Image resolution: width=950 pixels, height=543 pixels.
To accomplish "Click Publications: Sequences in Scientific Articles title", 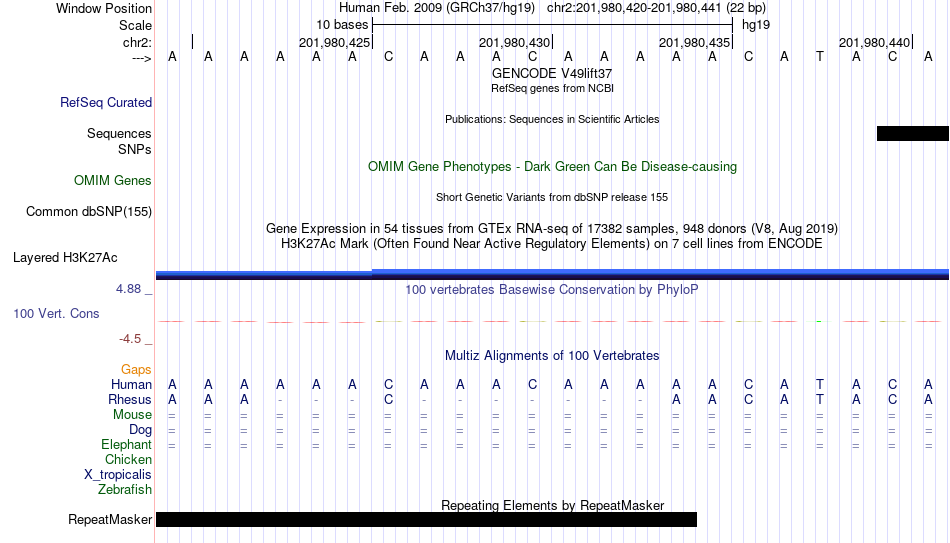I will [x=552, y=119].
